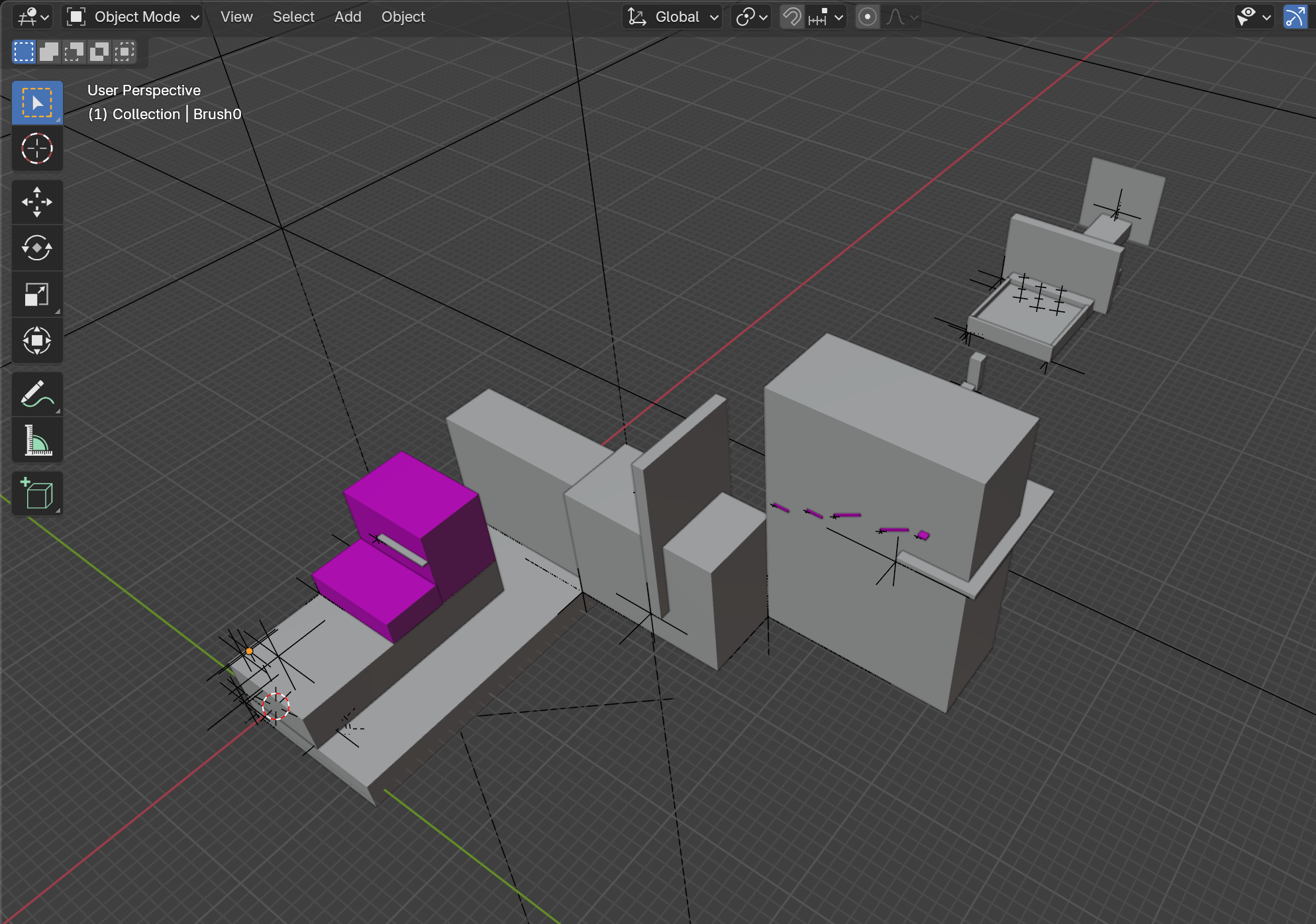Screen dimensions: 1316x924
Task: Open the View menu
Action: 236,17
